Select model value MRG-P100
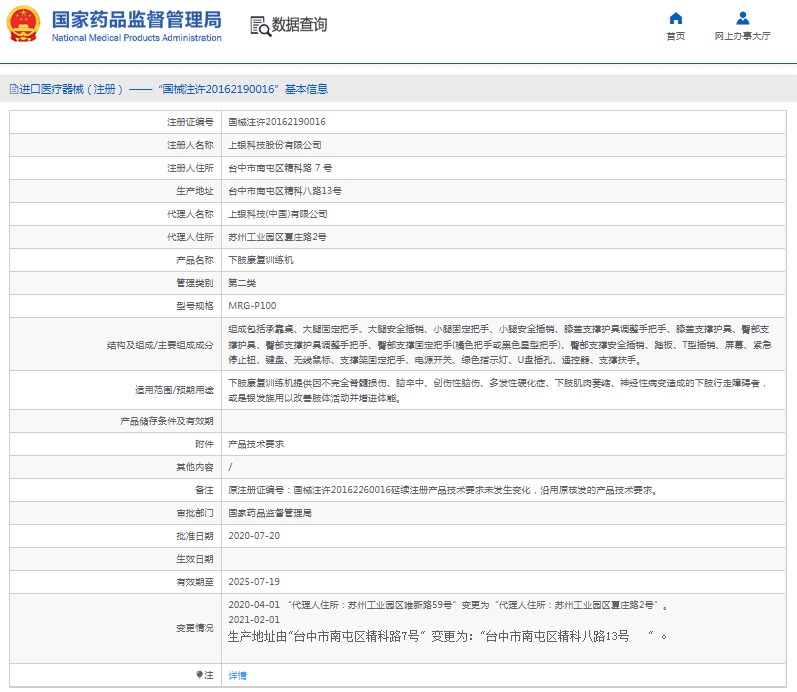The height and width of the screenshot is (692, 797). click(252, 306)
